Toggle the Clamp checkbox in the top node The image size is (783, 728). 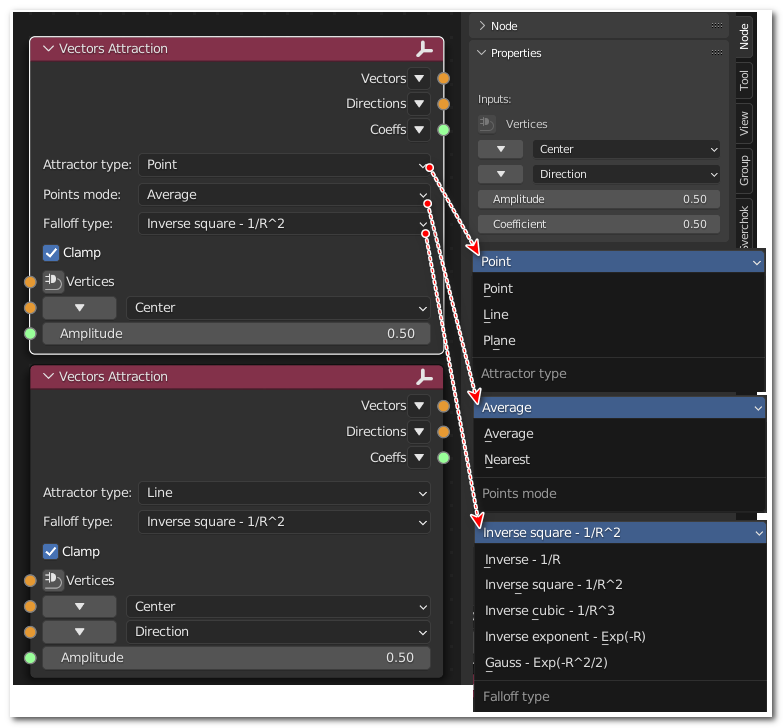(51, 253)
